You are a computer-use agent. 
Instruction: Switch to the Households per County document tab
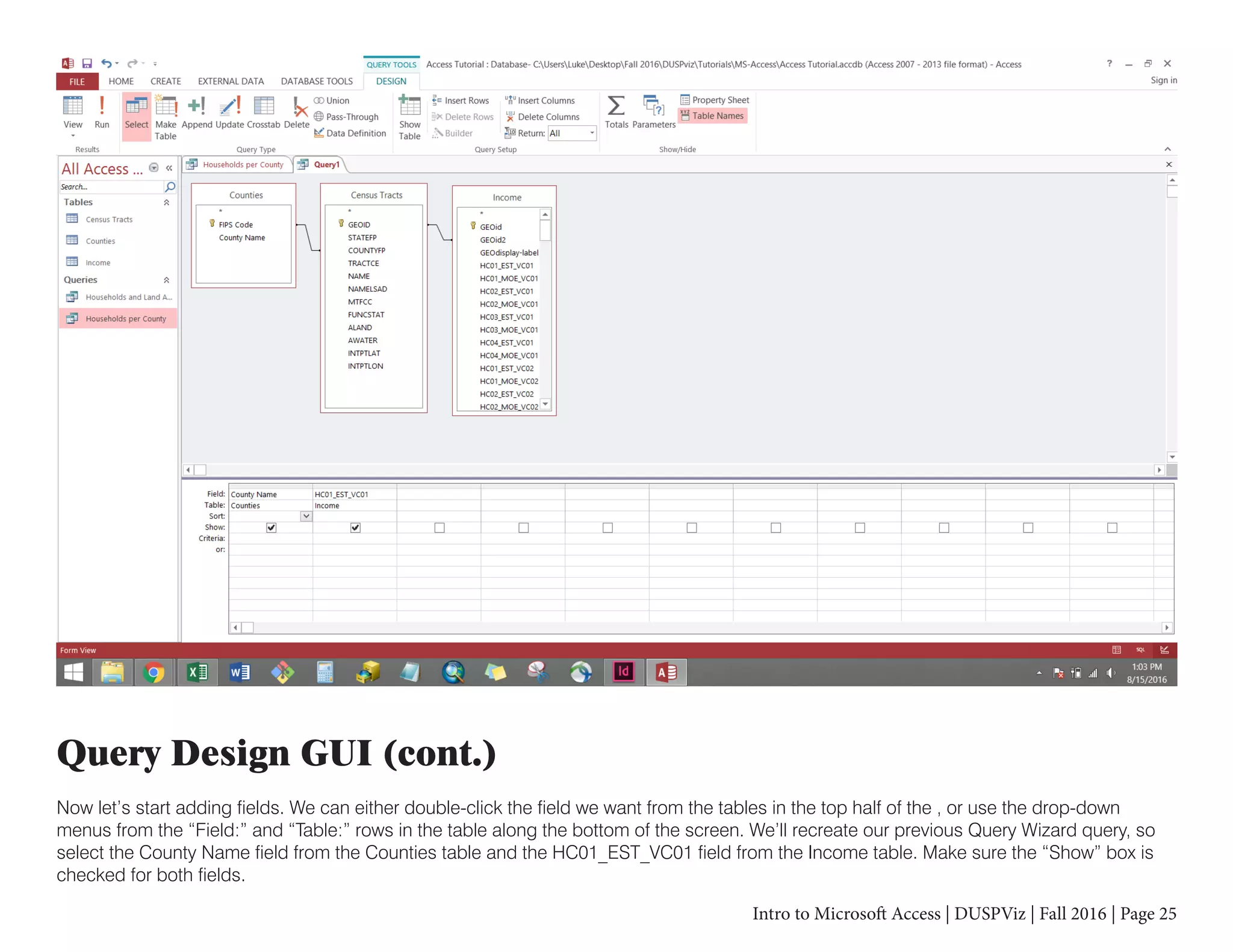238,164
